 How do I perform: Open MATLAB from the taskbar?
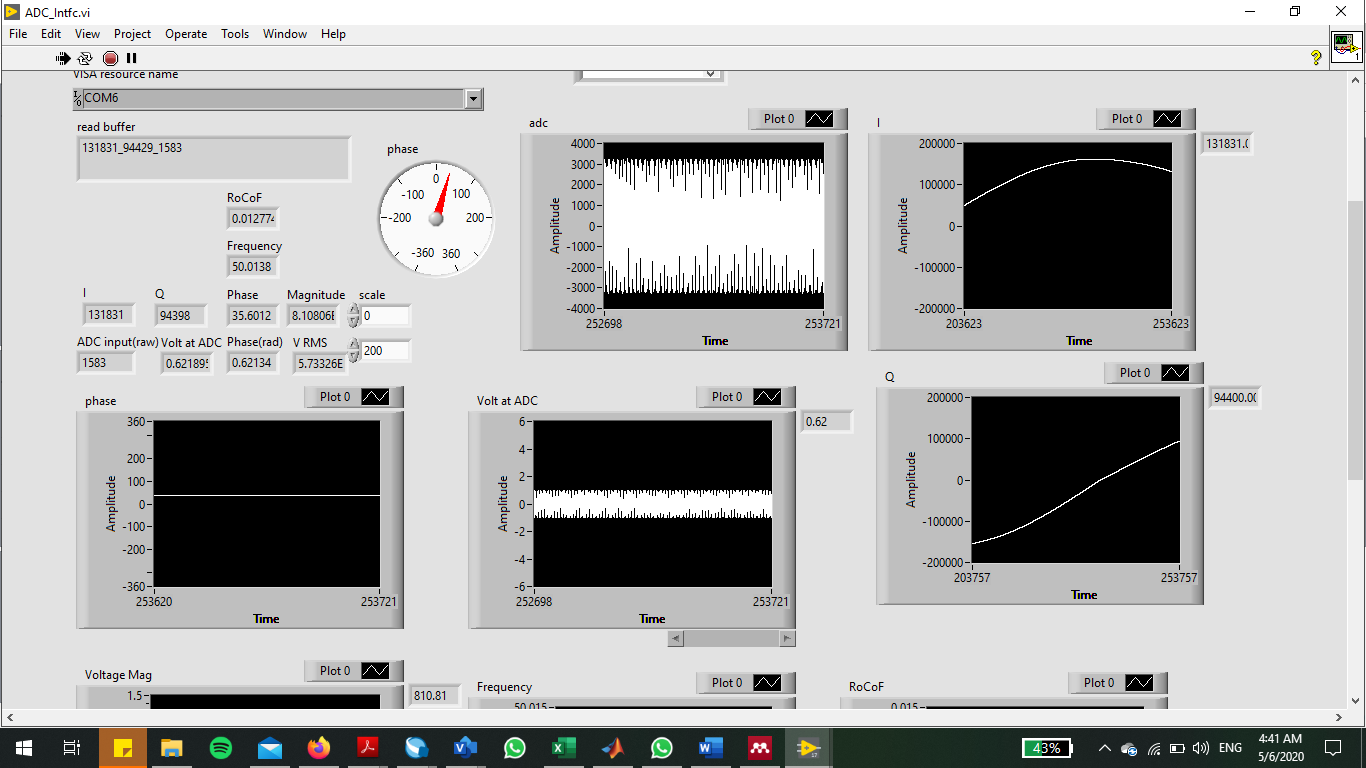pos(613,747)
